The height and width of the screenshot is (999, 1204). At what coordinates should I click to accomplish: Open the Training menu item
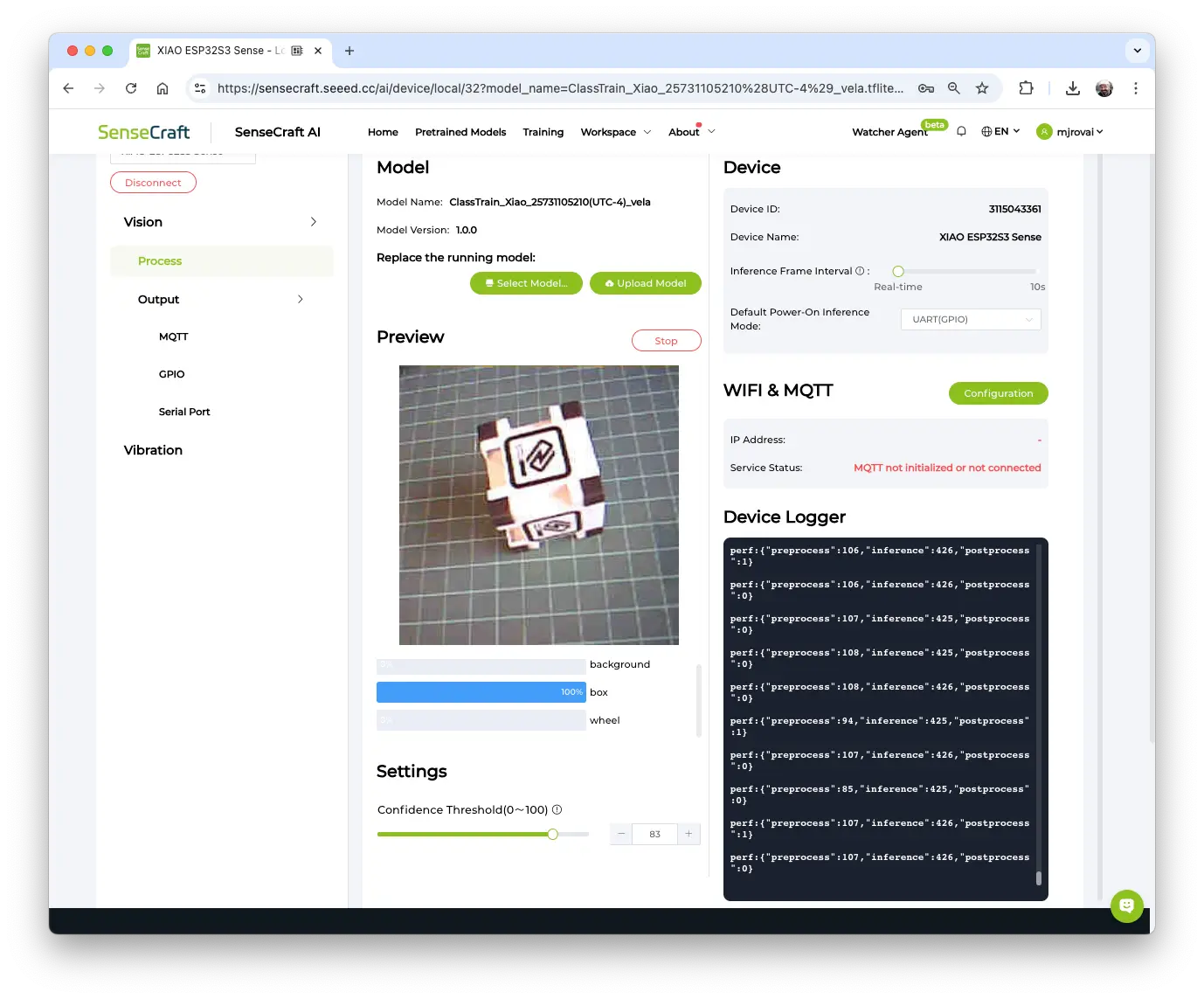[x=543, y=132]
